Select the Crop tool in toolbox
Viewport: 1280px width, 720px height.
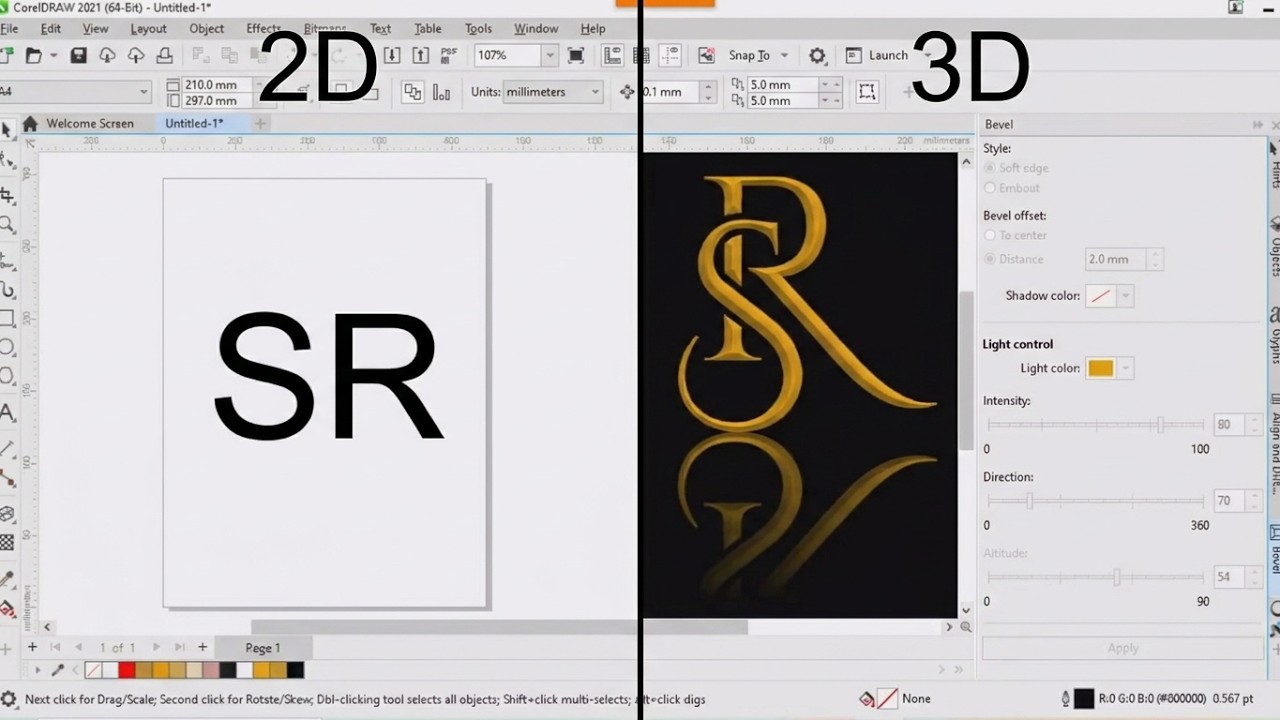coord(6,195)
